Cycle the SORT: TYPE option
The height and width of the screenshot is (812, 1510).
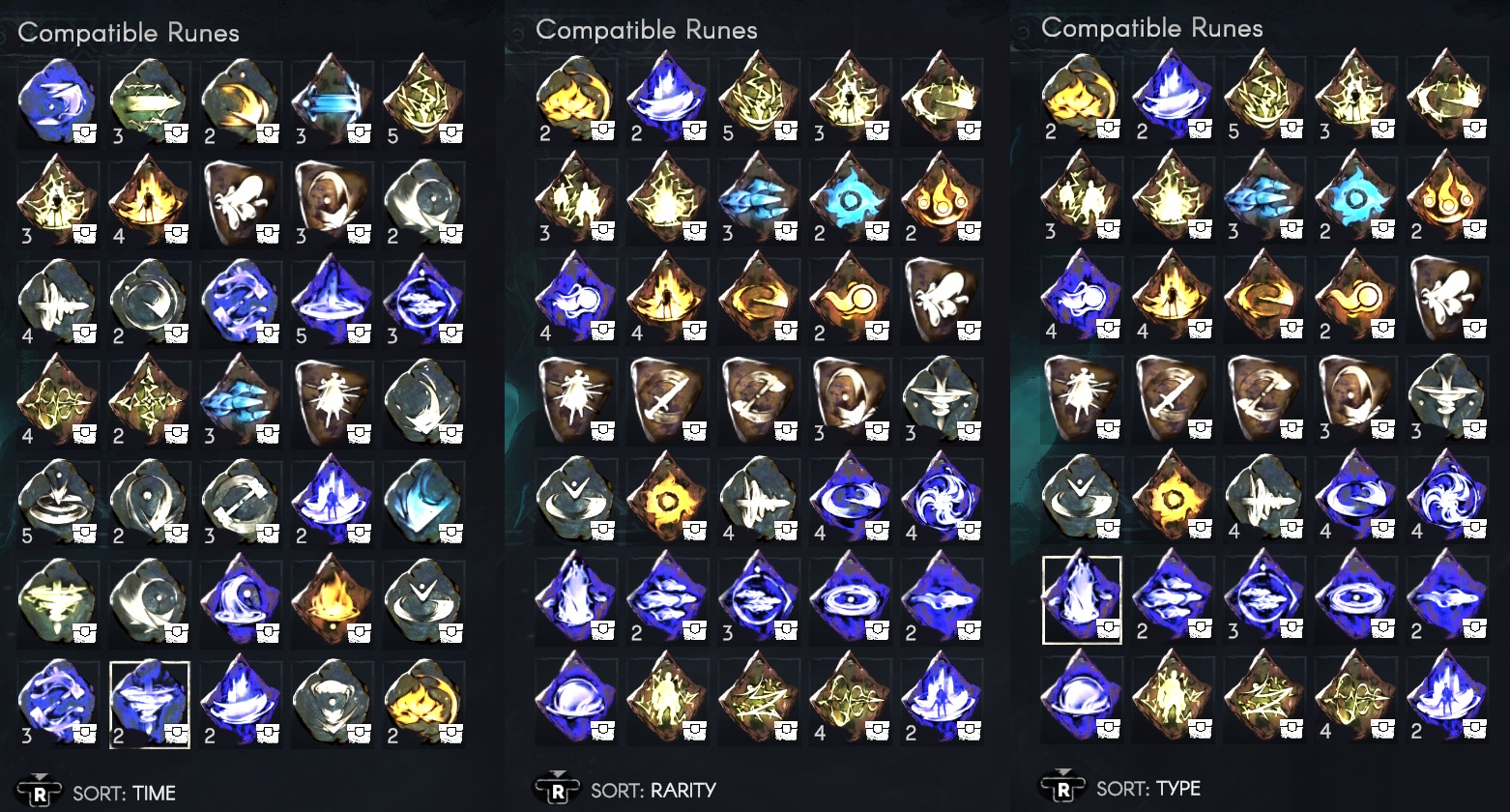tap(1148, 789)
